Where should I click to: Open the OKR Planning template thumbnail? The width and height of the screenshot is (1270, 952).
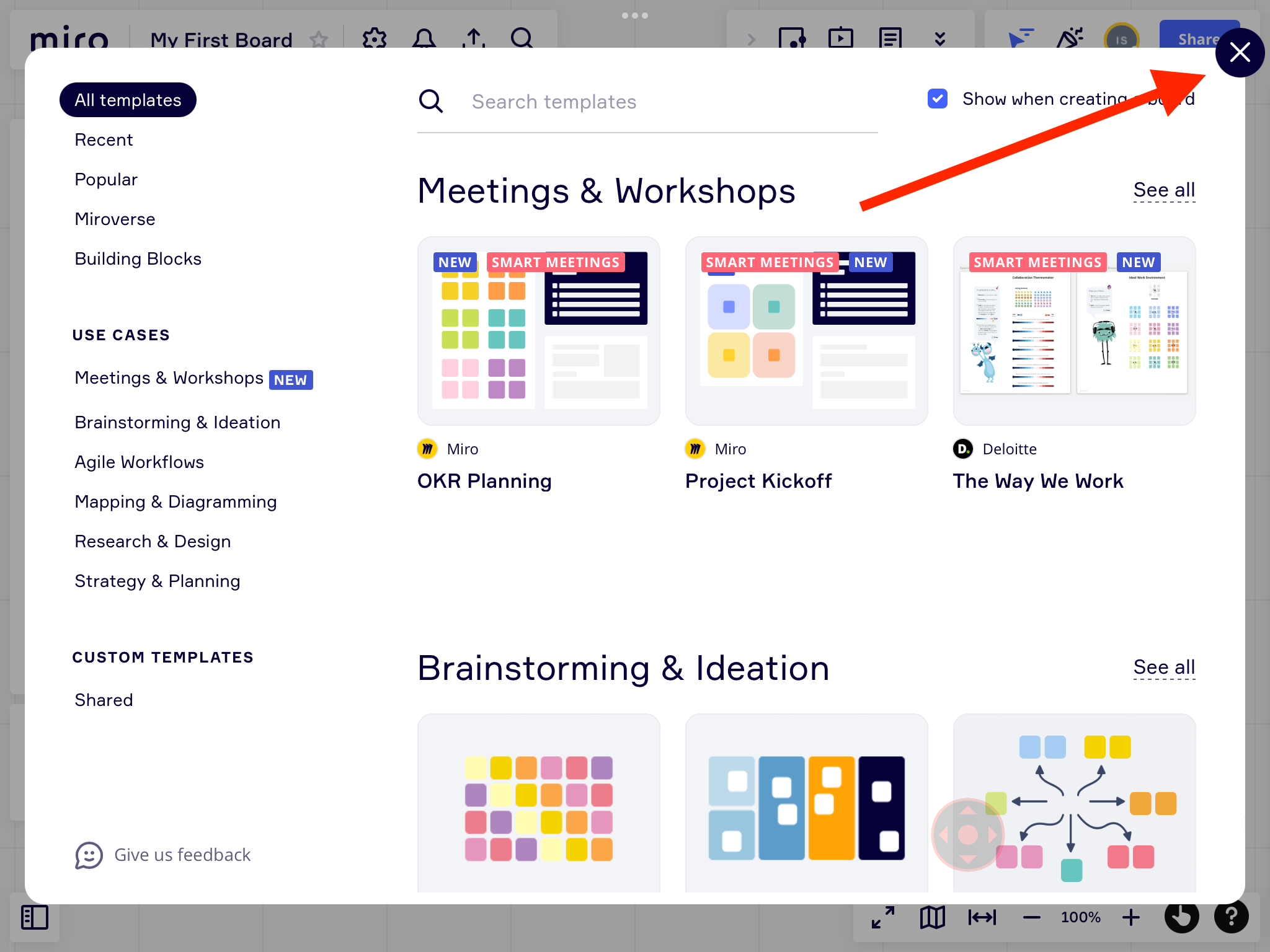point(538,331)
